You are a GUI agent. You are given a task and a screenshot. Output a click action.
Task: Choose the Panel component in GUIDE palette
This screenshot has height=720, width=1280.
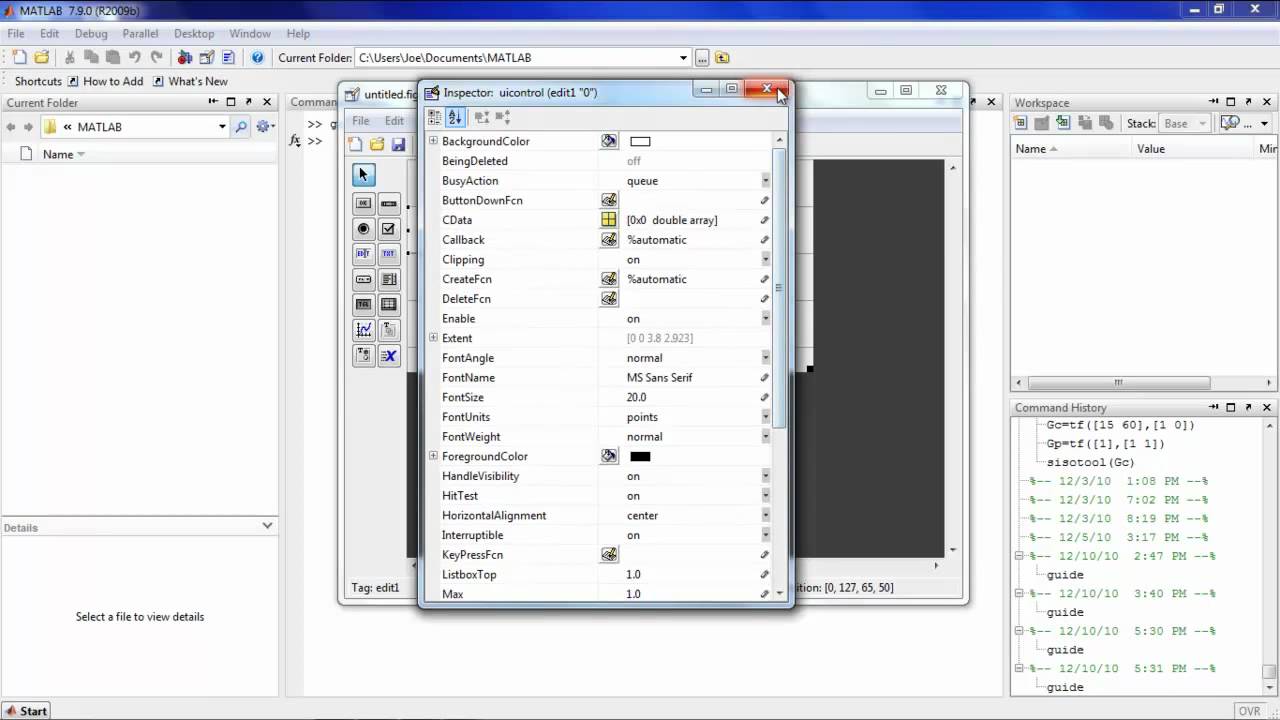[x=389, y=329]
